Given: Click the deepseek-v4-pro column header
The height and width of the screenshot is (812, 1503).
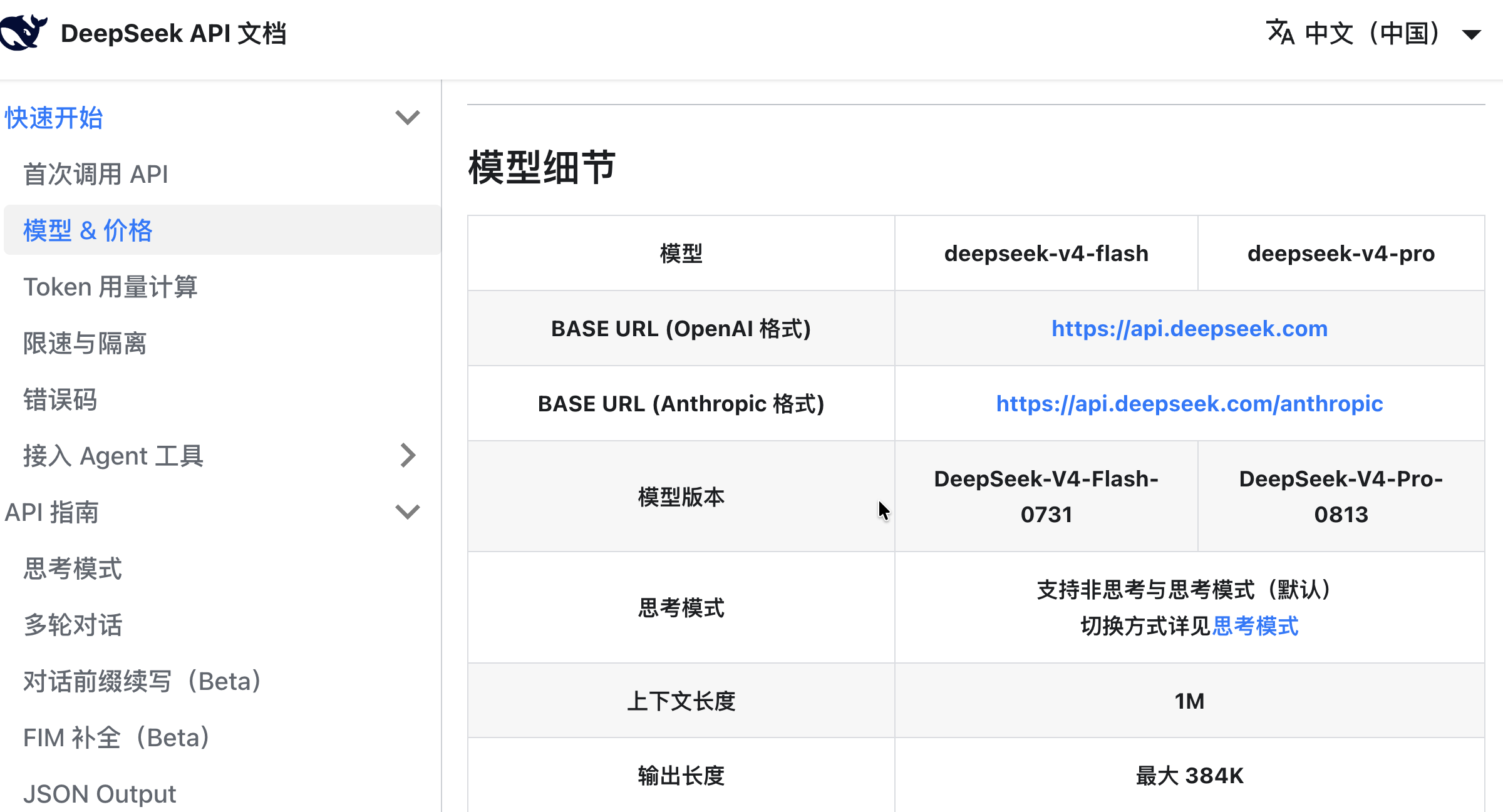Looking at the screenshot, I should 1341,253.
